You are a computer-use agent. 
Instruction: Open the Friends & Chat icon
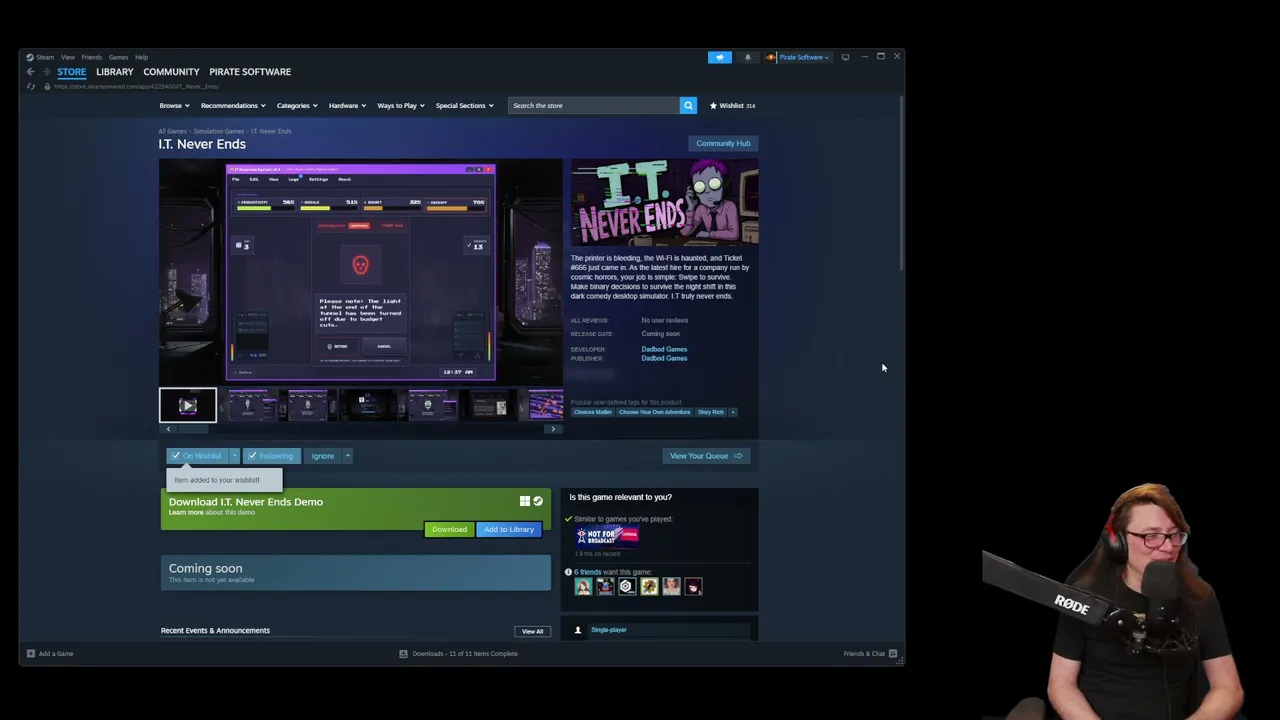(x=893, y=653)
